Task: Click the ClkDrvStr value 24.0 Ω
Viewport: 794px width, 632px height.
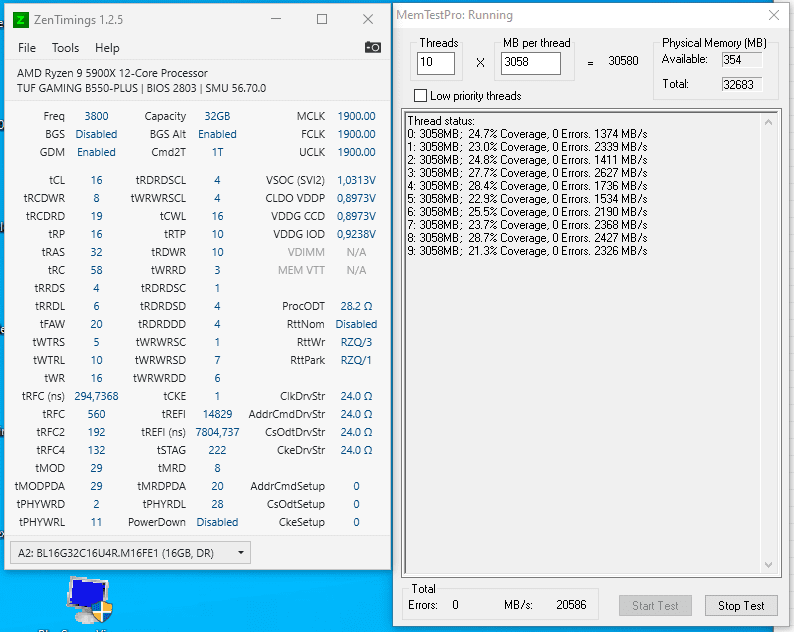Action: [x=356, y=396]
